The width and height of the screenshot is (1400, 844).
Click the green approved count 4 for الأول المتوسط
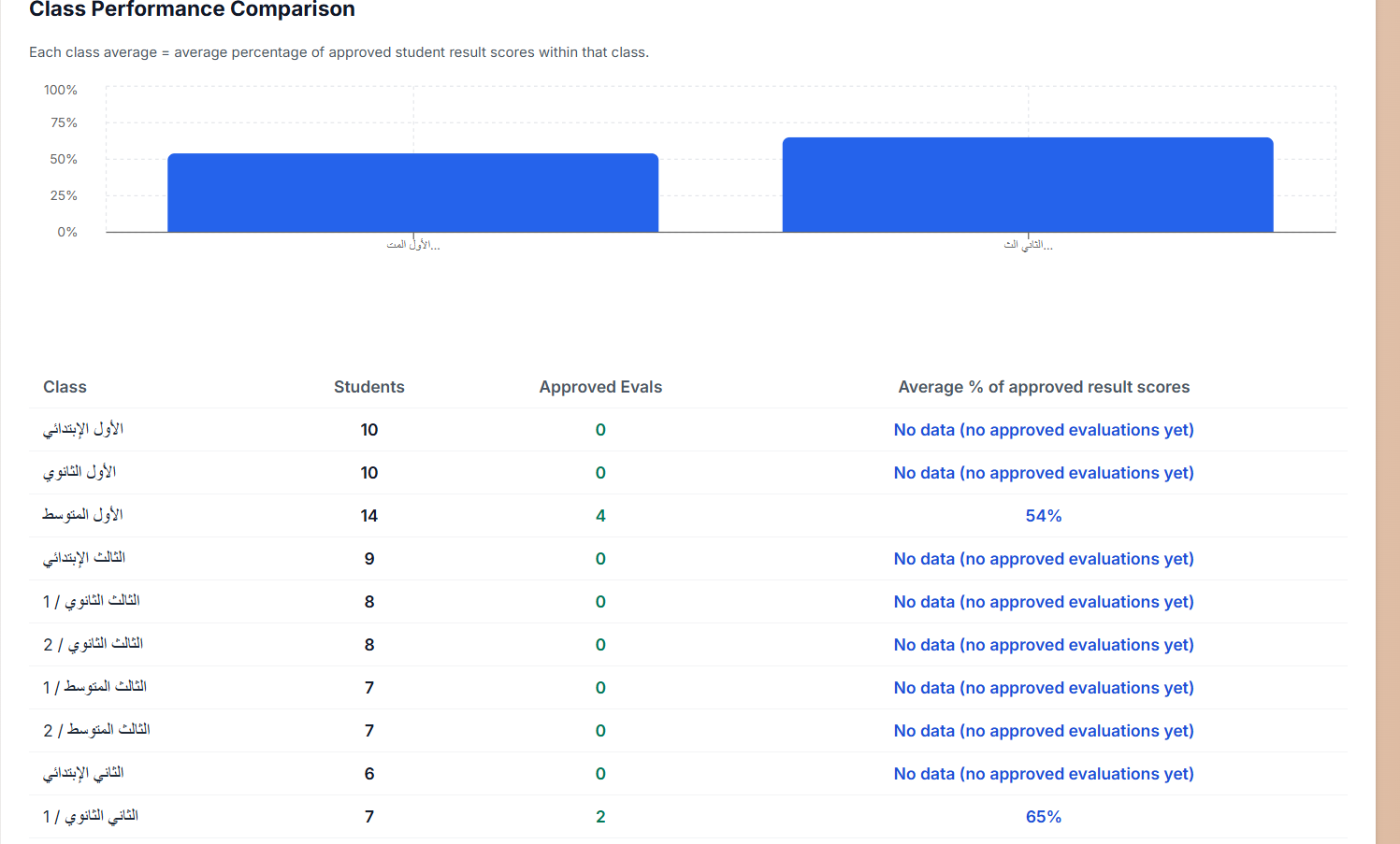coord(599,515)
